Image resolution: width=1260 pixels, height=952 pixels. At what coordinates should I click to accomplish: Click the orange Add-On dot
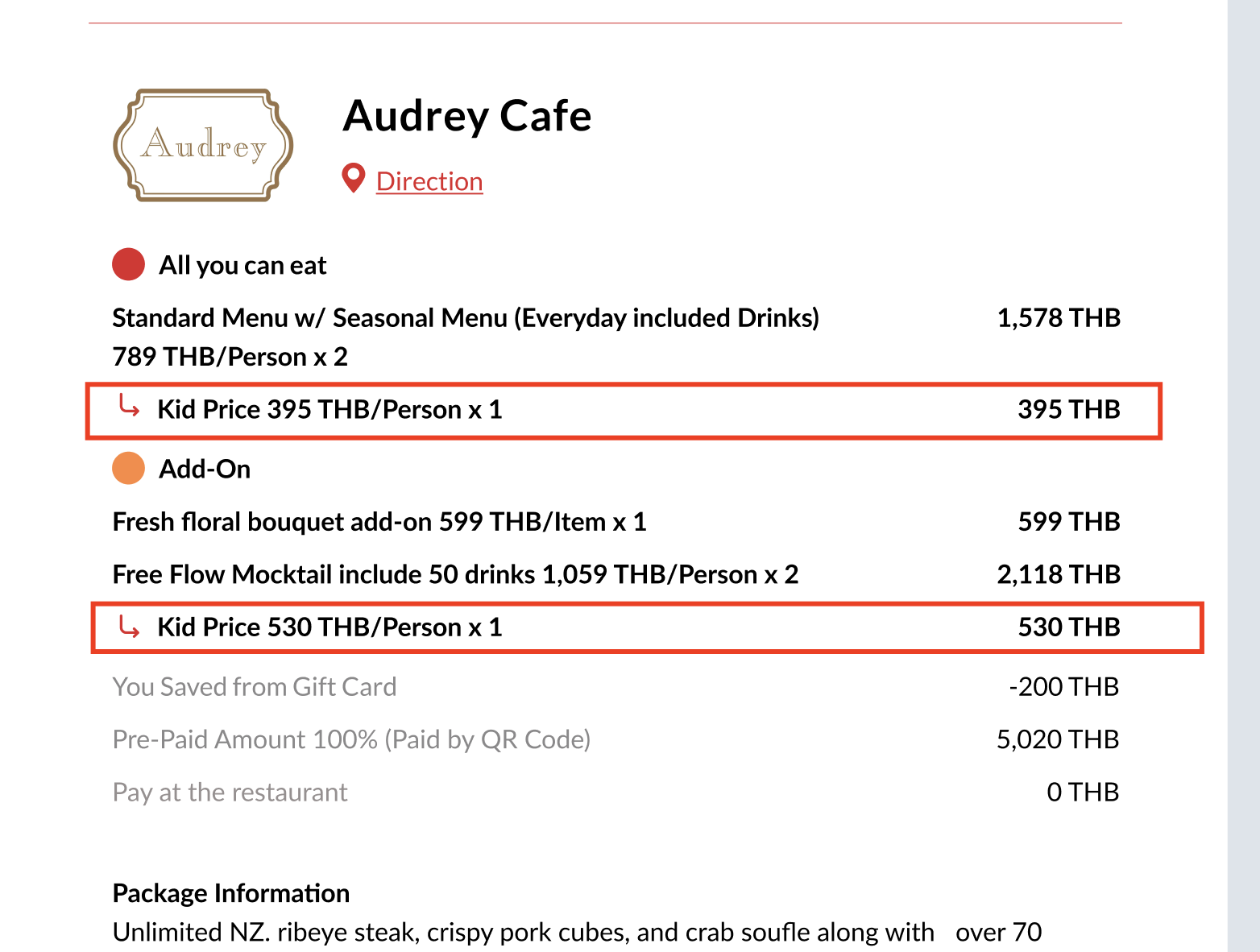tap(128, 468)
